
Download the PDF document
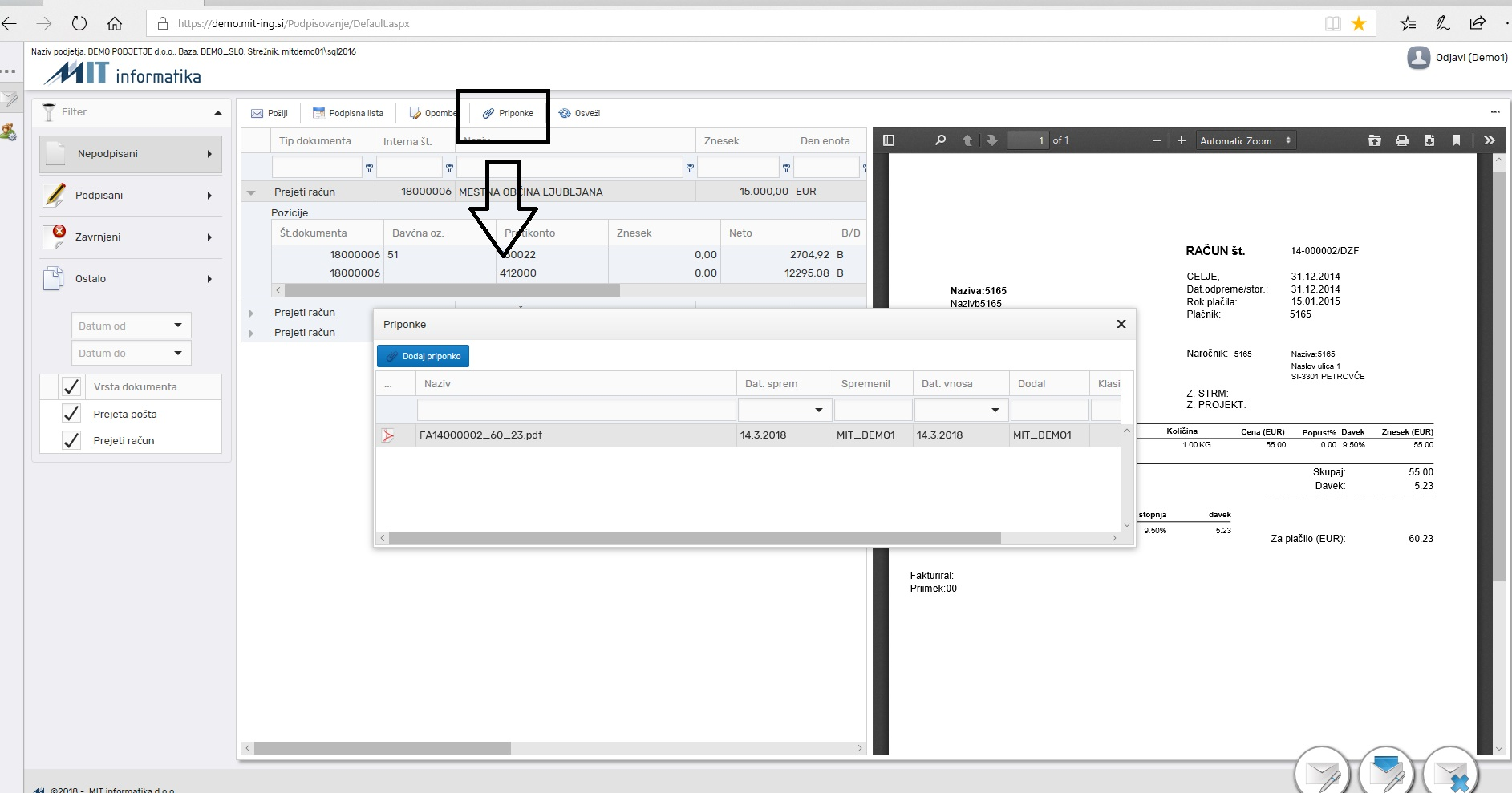1429,140
